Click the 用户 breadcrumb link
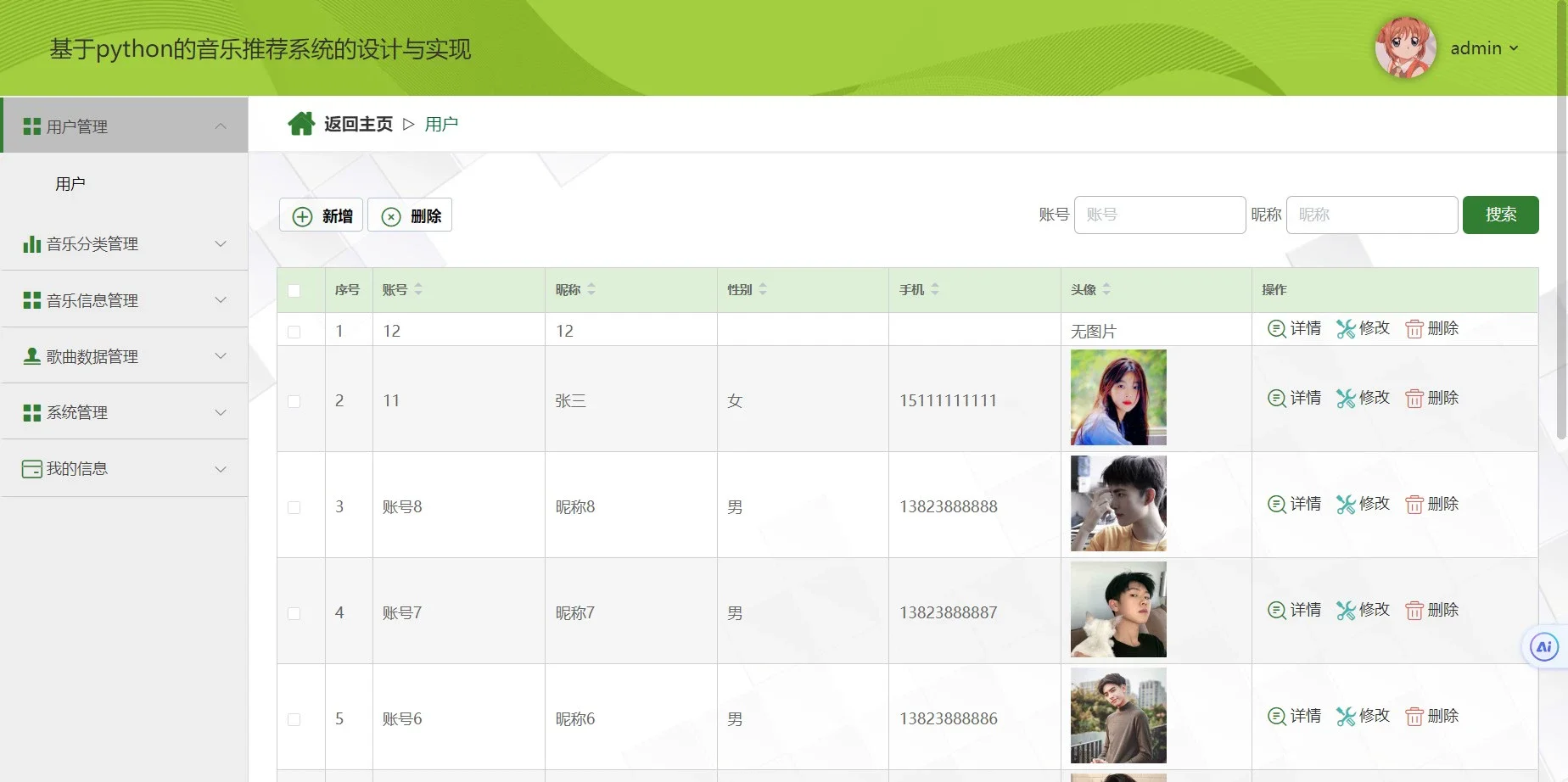The image size is (1568, 782). pos(441,124)
